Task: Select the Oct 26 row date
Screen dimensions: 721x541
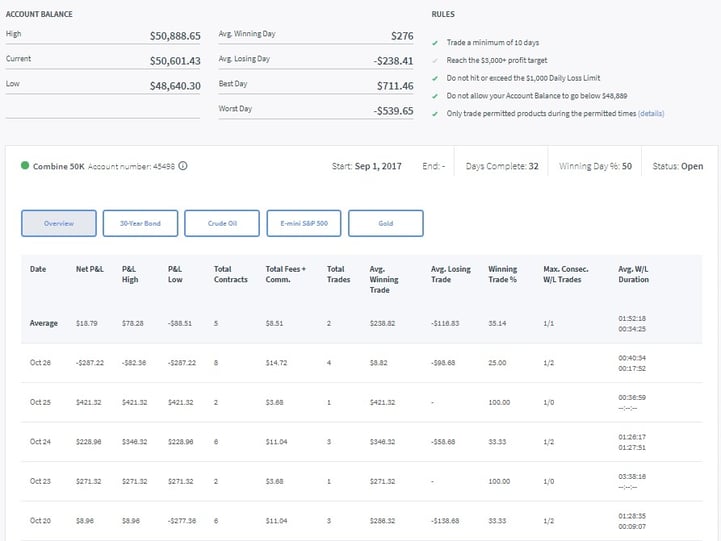Action: pyautogui.click(x=39, y=362)
